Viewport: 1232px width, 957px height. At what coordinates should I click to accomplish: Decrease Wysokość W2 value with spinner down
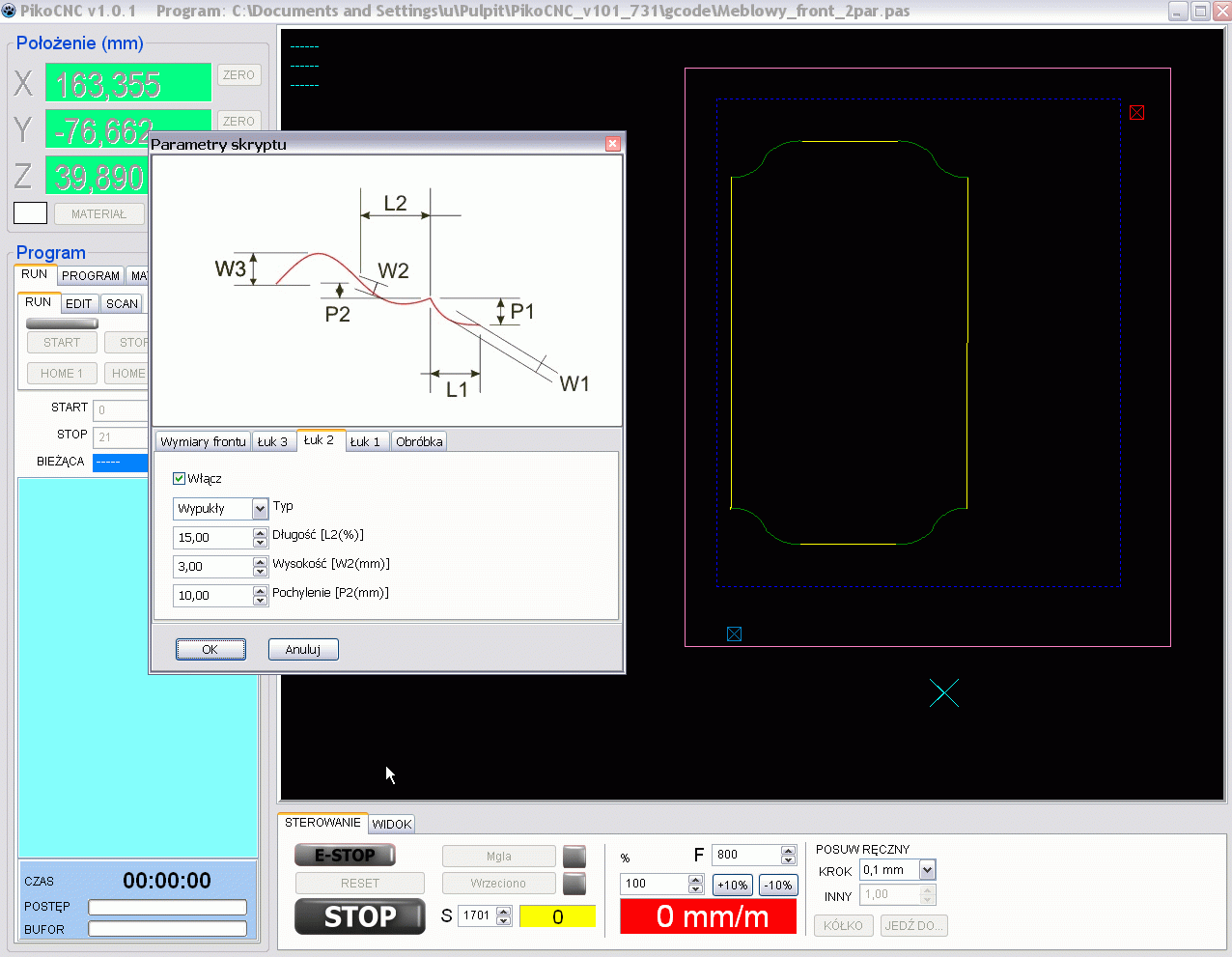click(x=260, y=572)
